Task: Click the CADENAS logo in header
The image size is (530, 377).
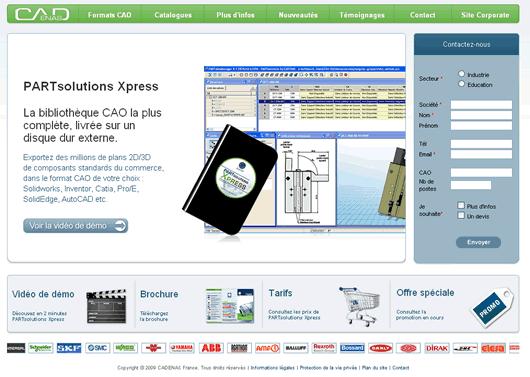Action: (x=42, y=14)
